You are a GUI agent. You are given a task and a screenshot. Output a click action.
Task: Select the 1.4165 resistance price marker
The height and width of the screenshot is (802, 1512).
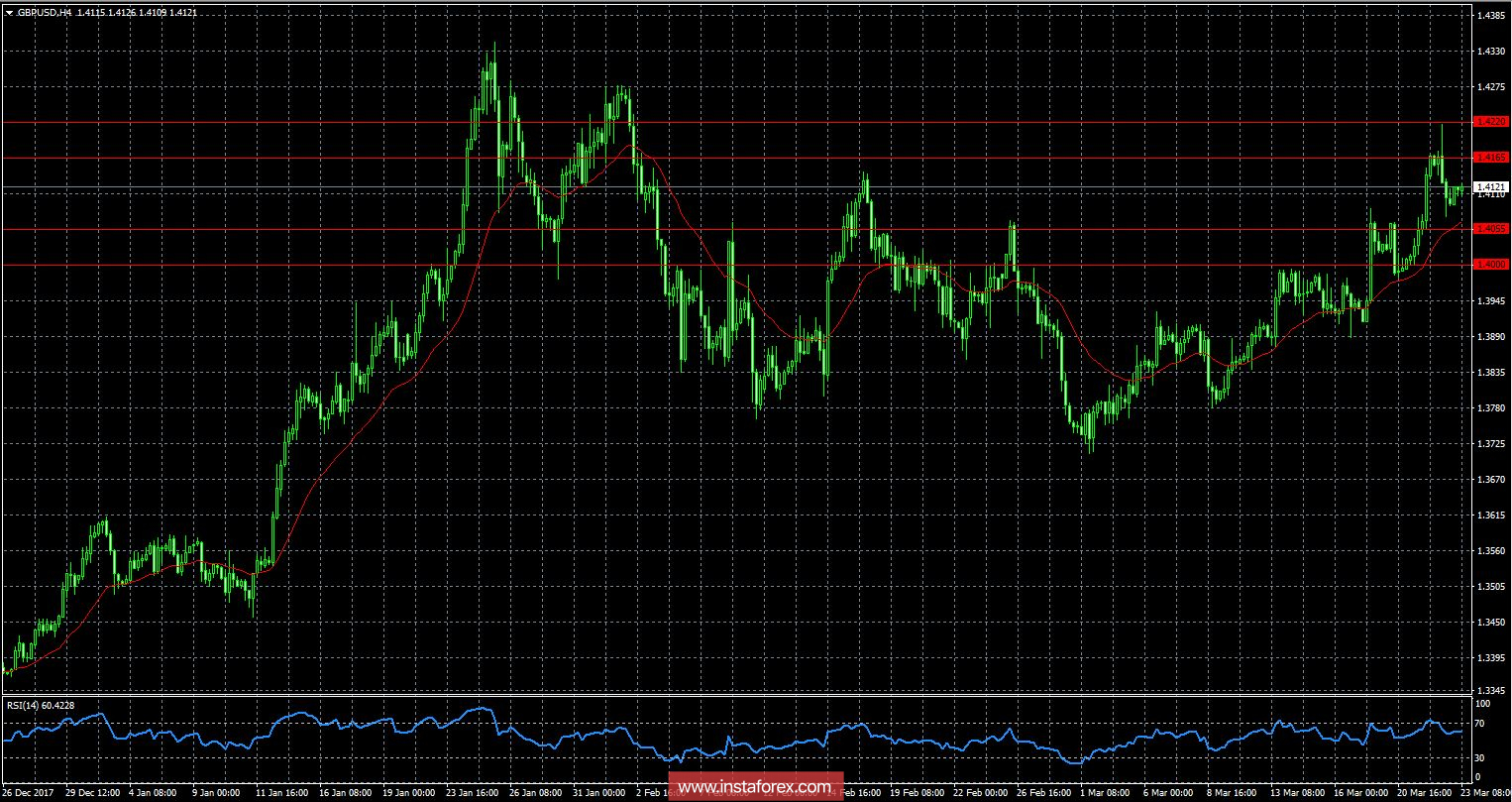coord(1491,157)
